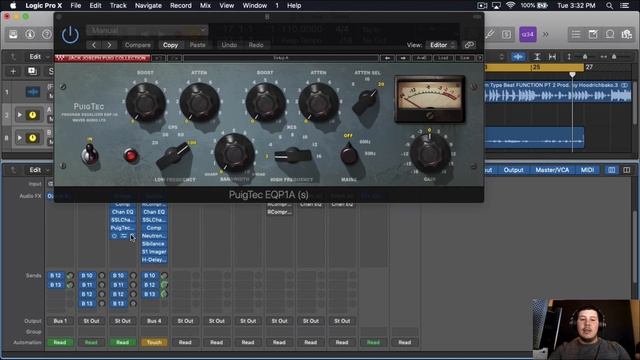
Task: Click the tuner pencil icon in toolbar
Action: tap(489, 35)
